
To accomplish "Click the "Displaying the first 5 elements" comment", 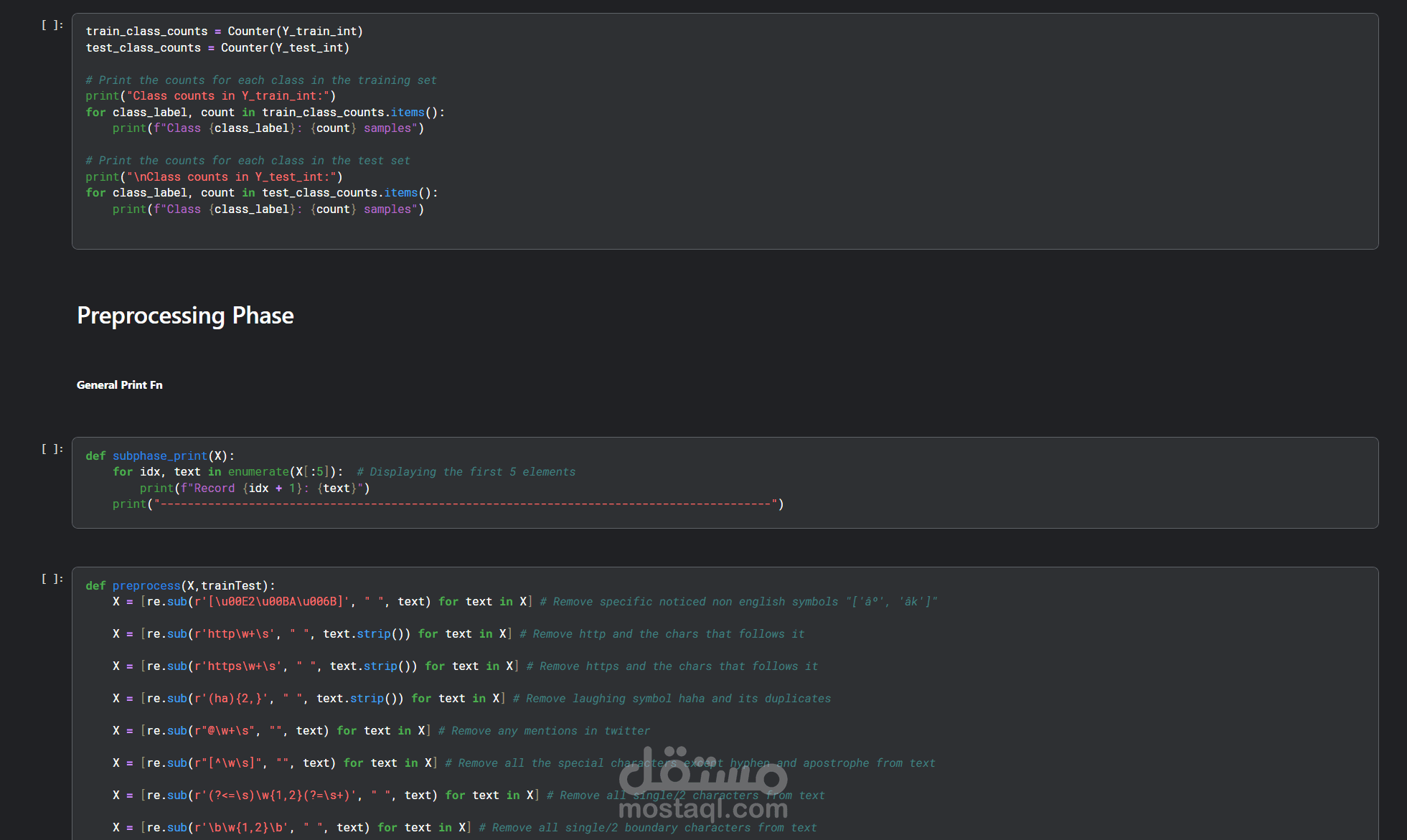I will [466, 472].
